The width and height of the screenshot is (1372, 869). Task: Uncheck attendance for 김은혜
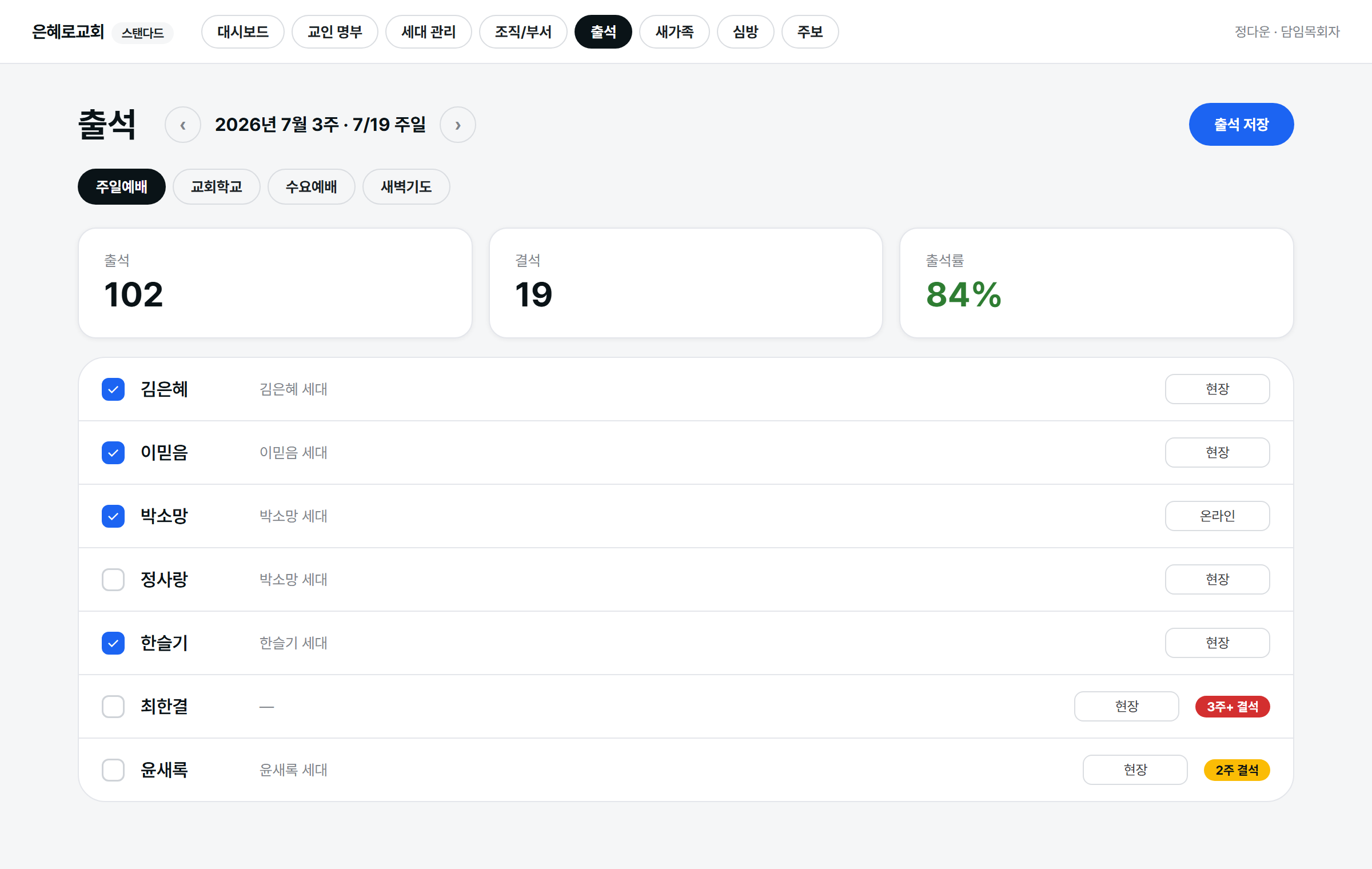click(x=113, y=389)
